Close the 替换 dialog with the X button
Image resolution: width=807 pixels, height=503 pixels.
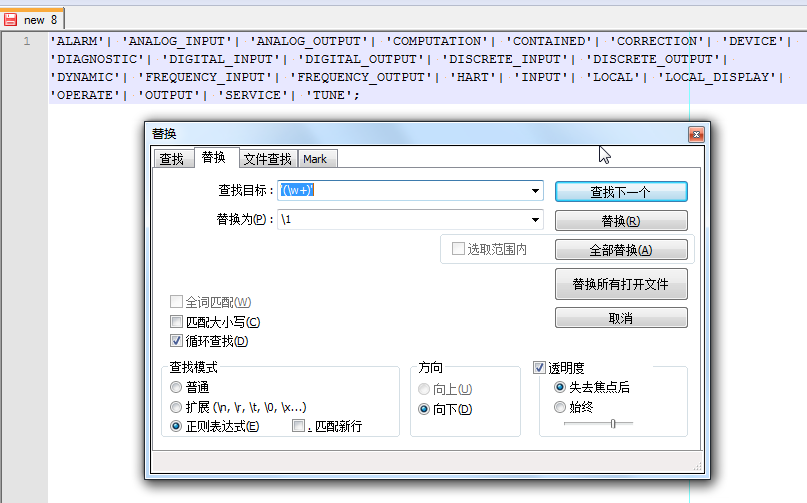tap(696, 134)
